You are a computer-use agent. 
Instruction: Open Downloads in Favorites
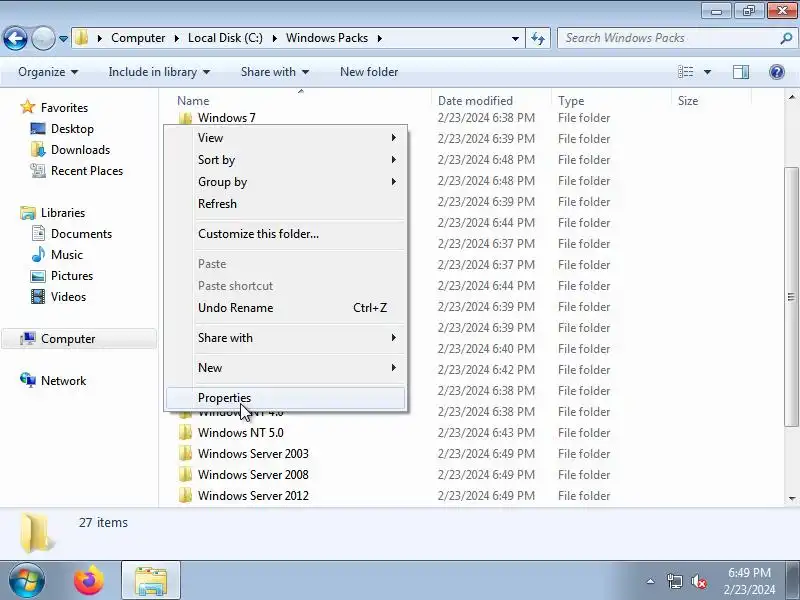pyautogui.click(x=81, y=149)
